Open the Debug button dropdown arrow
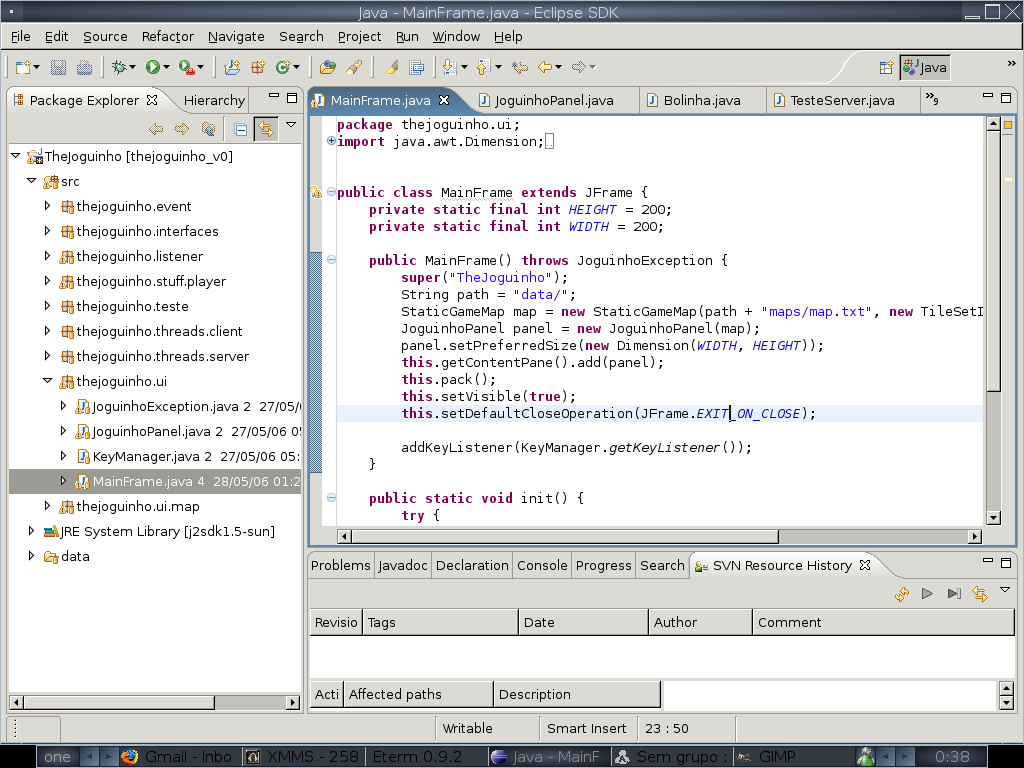The image size is (1024, 768). (133, 67)
